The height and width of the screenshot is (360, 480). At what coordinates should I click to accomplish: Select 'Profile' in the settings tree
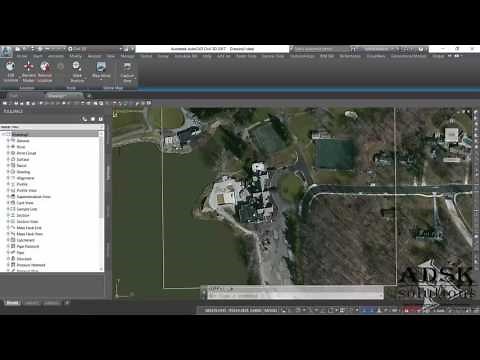22,184
